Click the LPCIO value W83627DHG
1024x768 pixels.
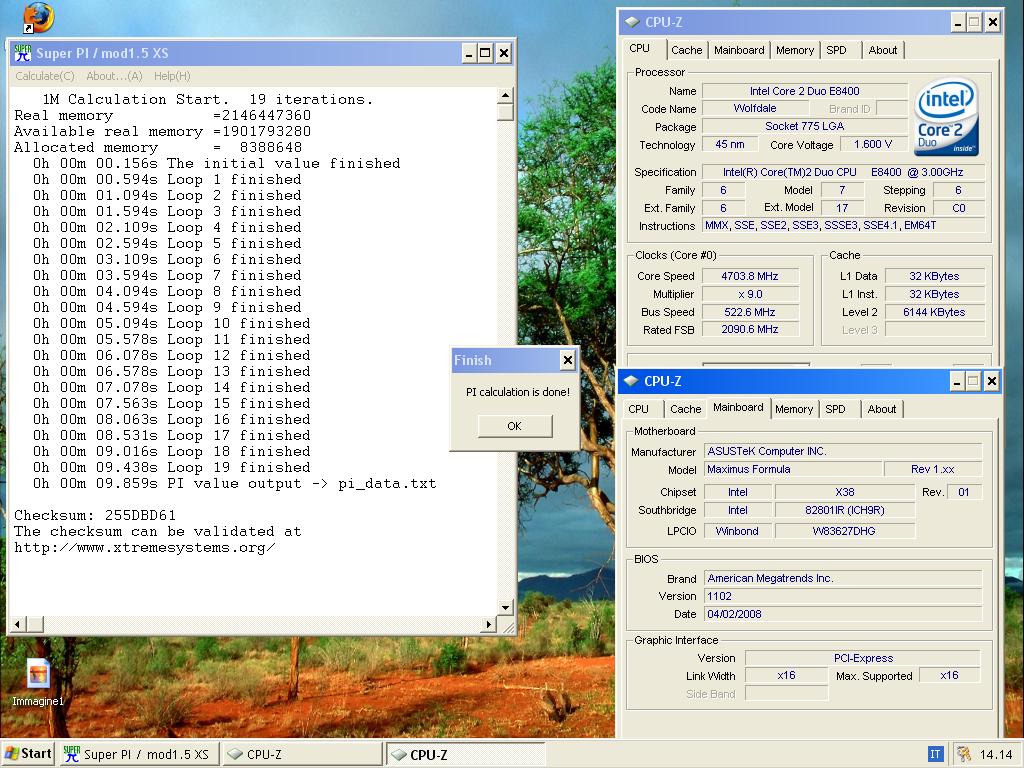pyautogui.click(x=844, y=532)
